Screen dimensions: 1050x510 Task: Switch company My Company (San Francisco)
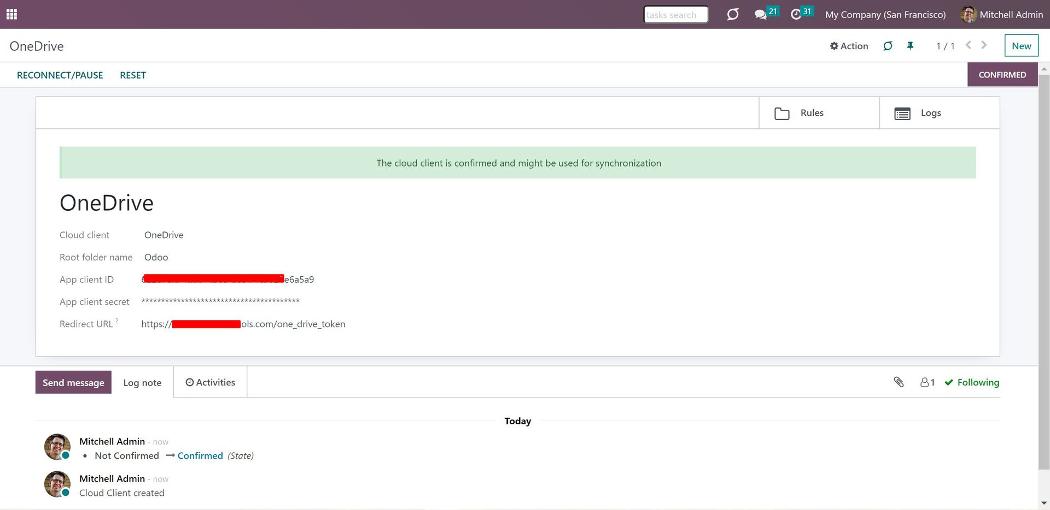coord(885,15)
